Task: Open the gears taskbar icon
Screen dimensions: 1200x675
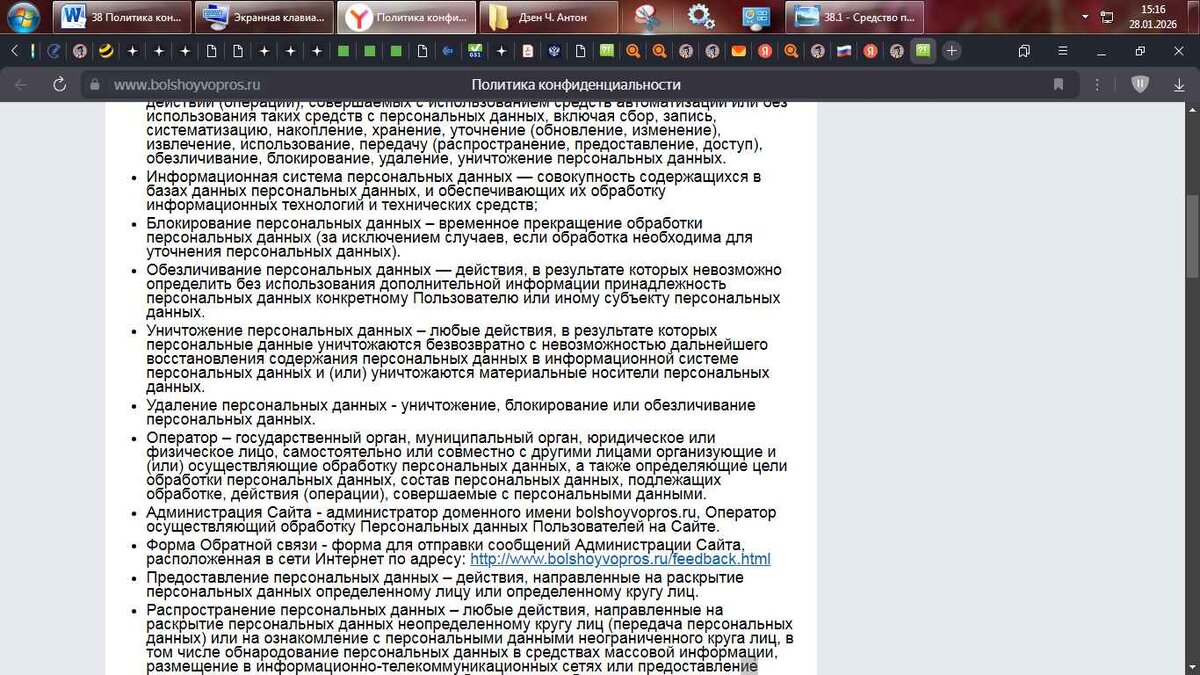Action: tap(701, 16)
